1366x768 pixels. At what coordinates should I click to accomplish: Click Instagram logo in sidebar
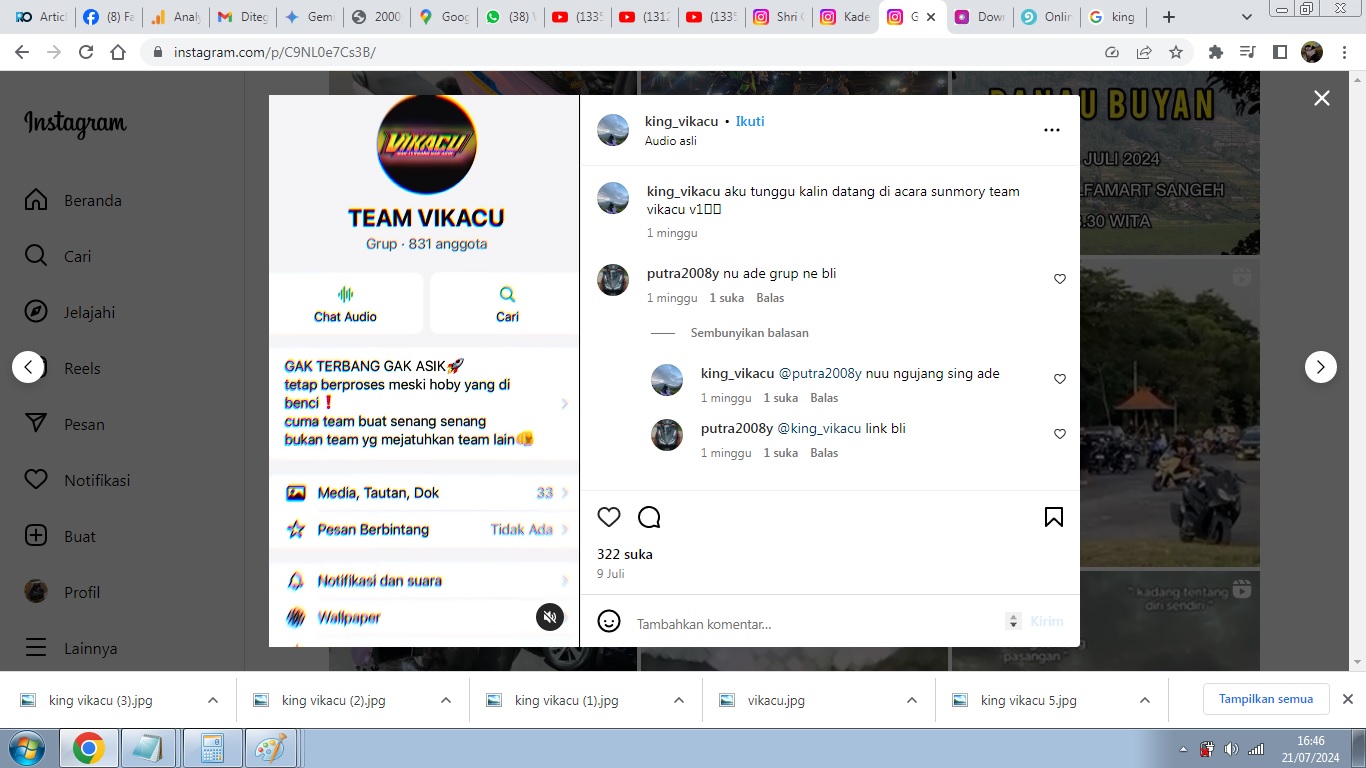point(75,124)
